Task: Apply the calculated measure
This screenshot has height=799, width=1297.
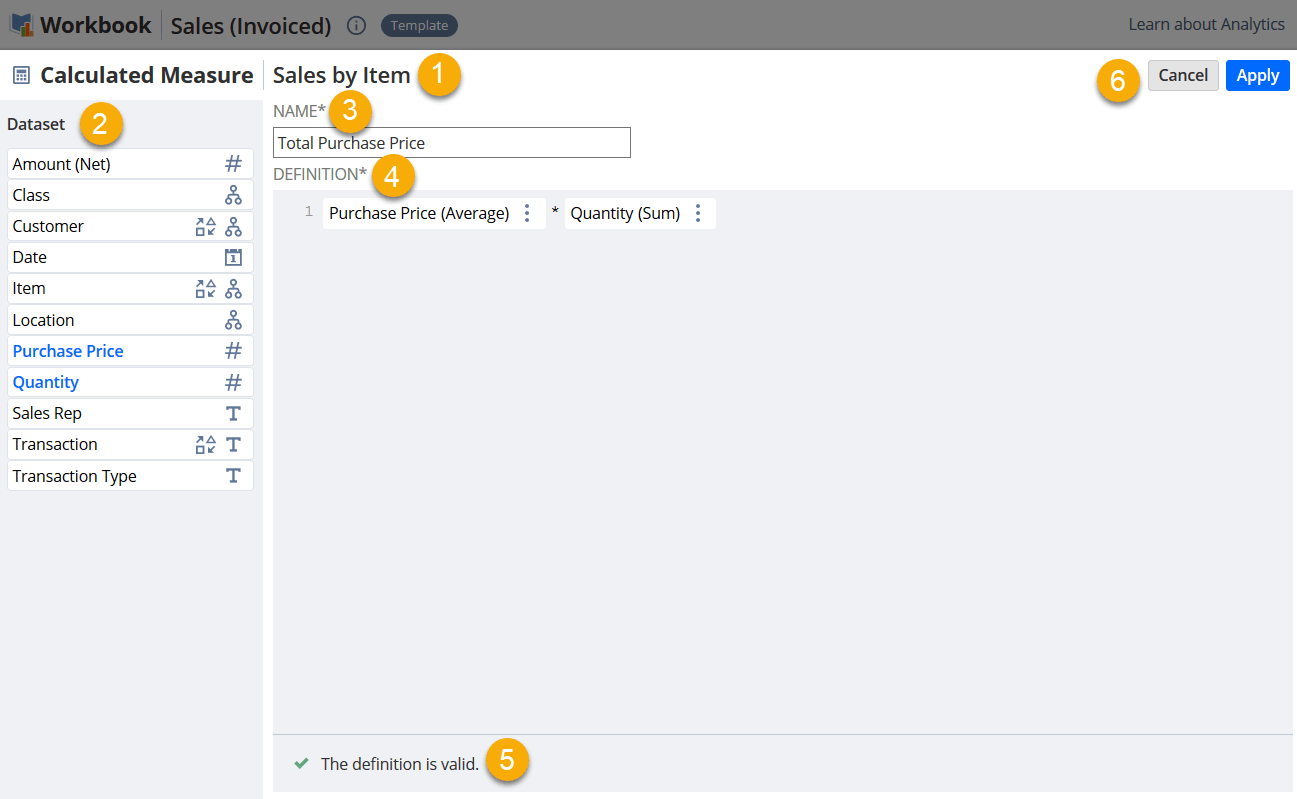Action: pyautogui.click(x=1257, y=75)
